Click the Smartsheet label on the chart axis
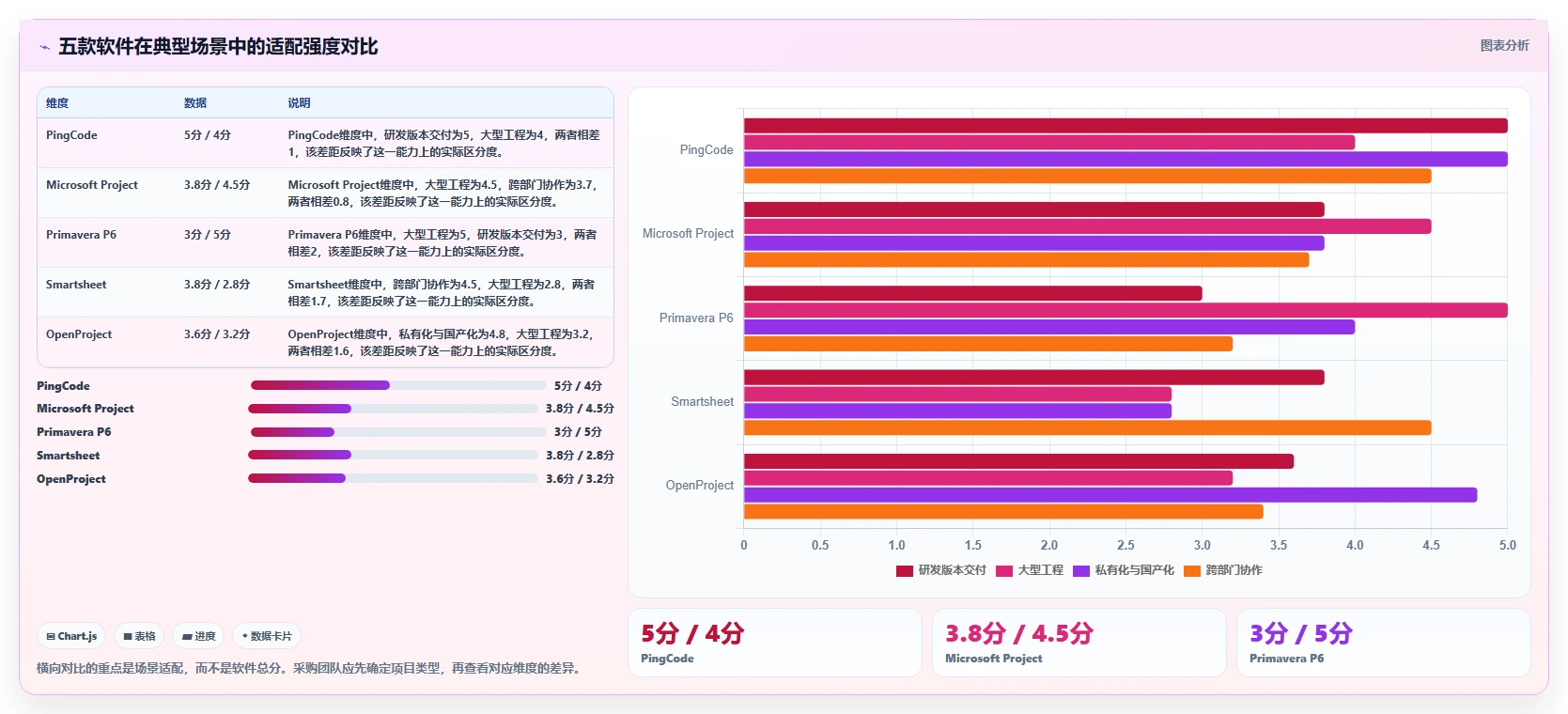This screenshot has width=1568, height=714. coord(702,402)
